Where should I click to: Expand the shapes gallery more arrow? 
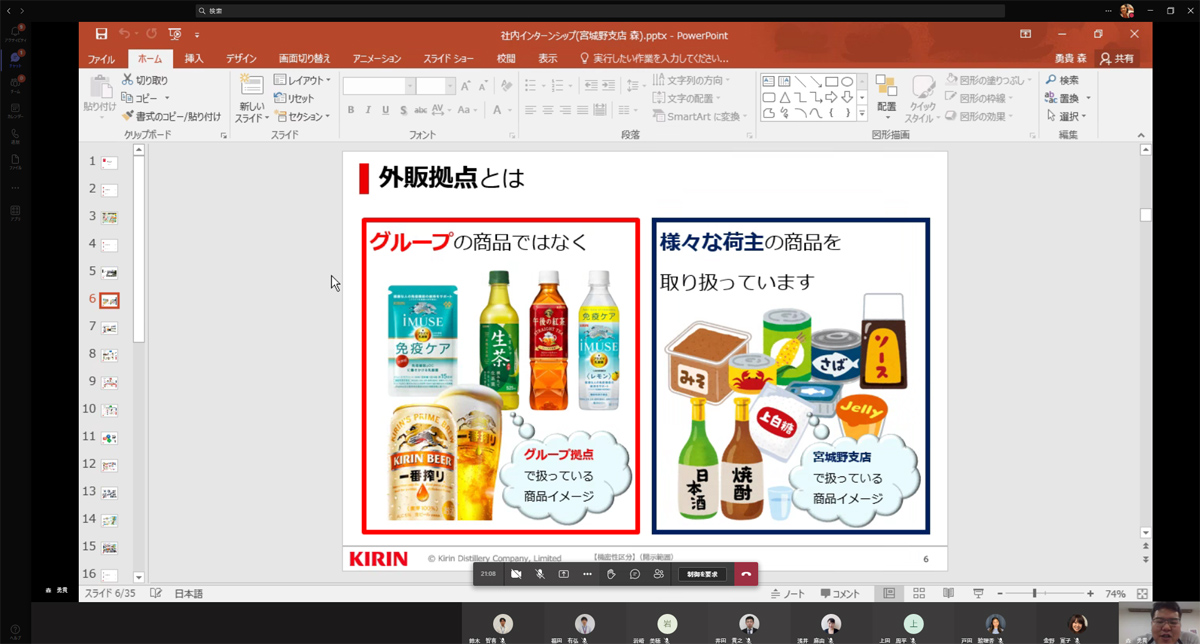pyautogui.click(x=862, y=115)
